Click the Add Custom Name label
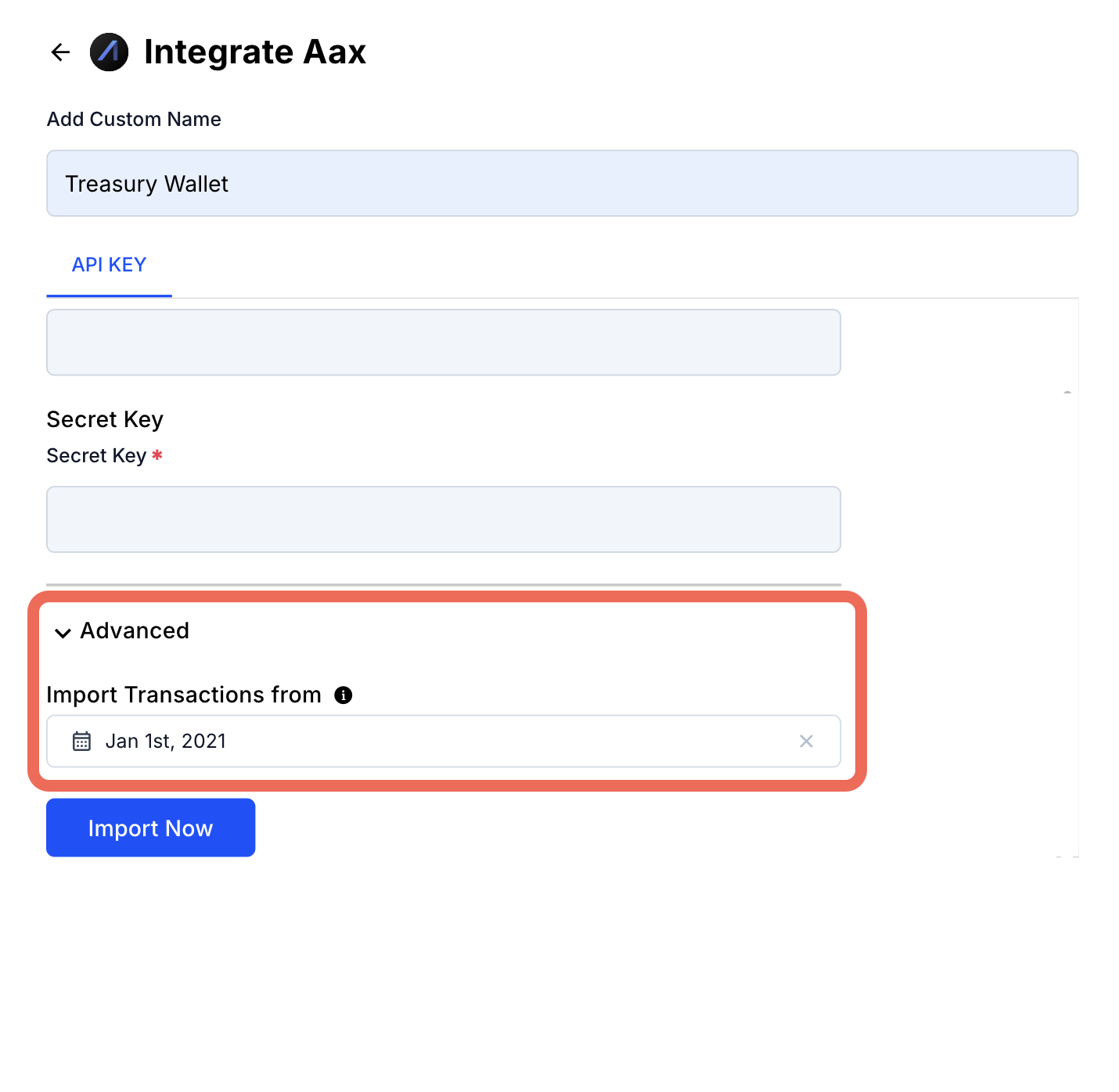Screen dimensions: 1119x1092 coord(134,119)
